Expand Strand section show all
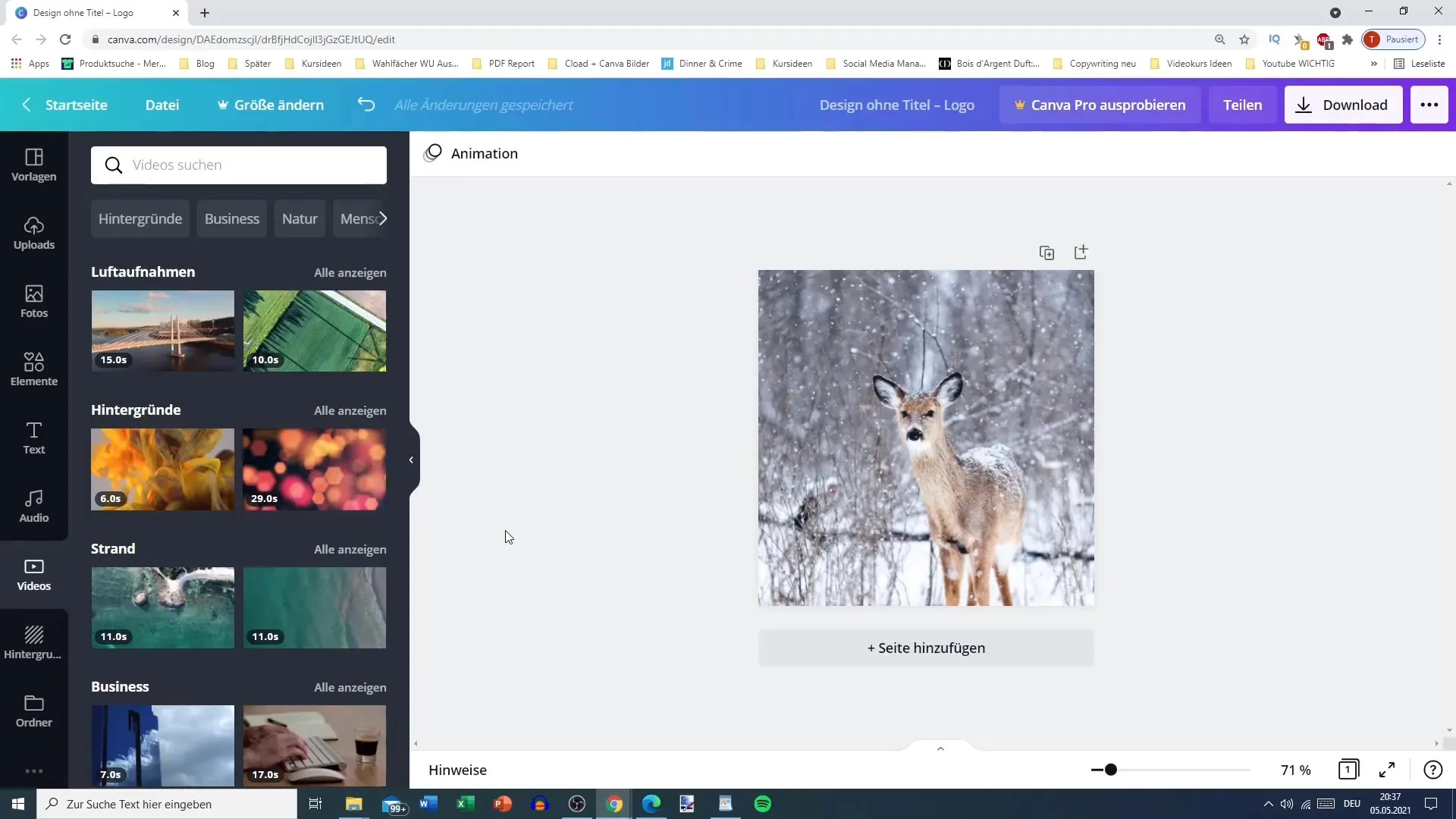 pyautogui.click(x=350, y=549)
